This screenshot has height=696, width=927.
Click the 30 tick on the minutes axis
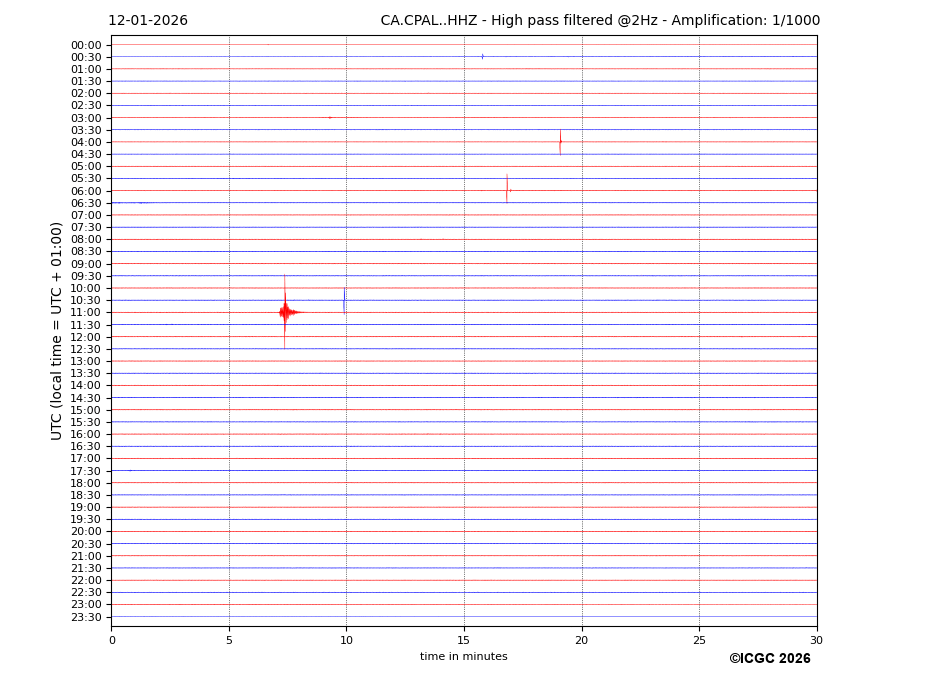pyautogui.click(x=816, y=640)
